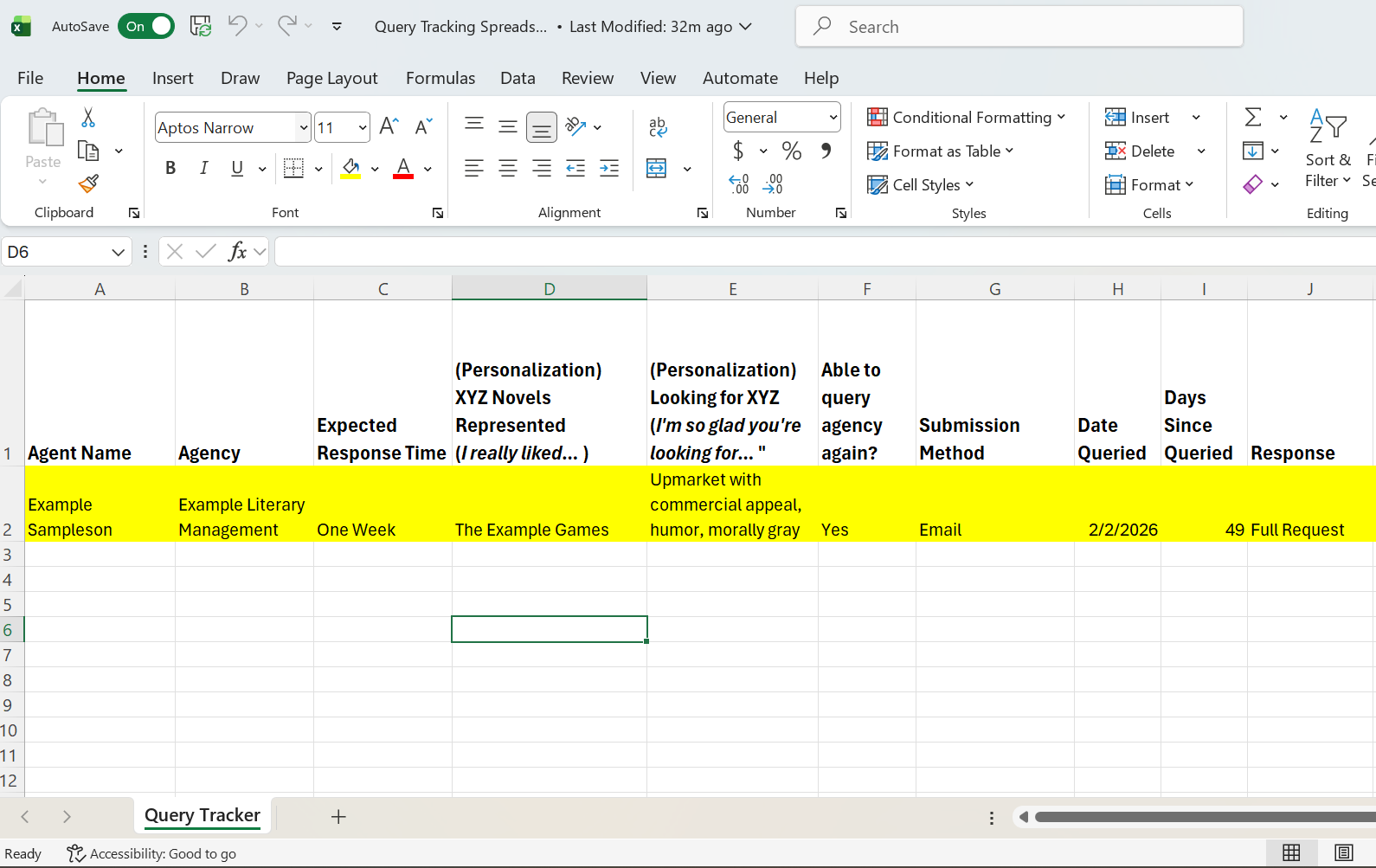Click the AutoSum sigma icon
Screen dimensions: 1376x868
click(1252, 117)
